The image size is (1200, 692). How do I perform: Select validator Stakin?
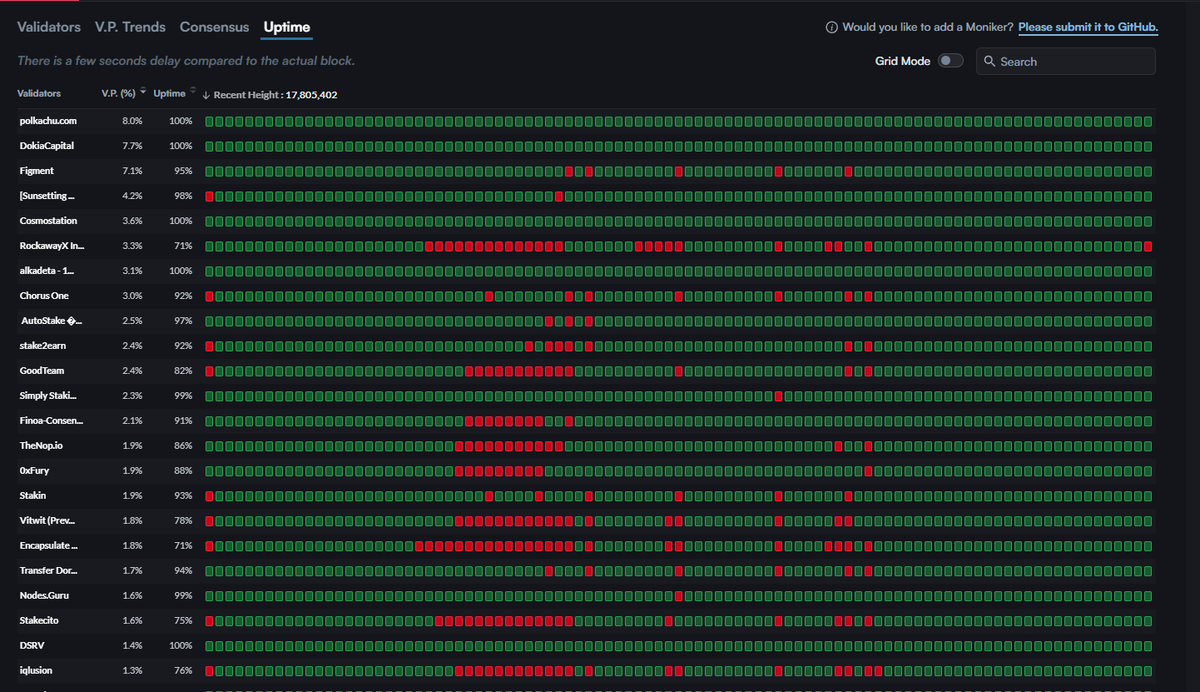pos(33,496)
